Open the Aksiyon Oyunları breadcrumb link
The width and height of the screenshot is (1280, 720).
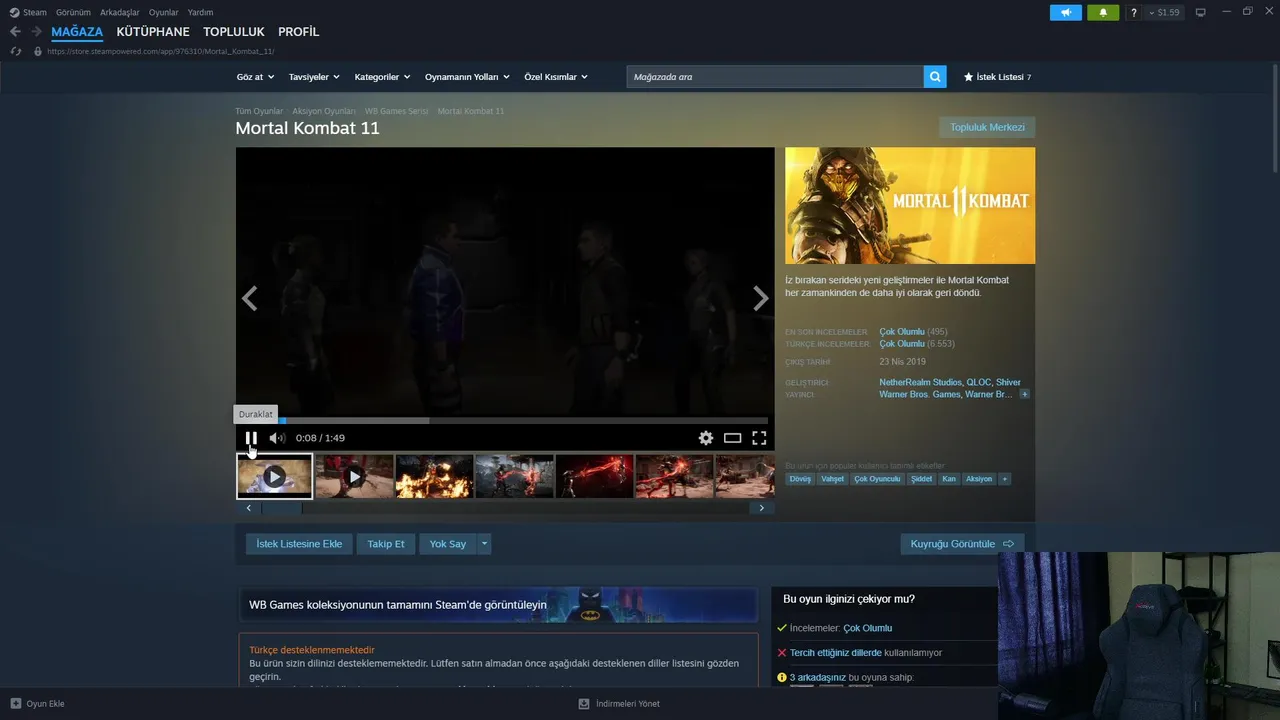click(x=324, y=111)
